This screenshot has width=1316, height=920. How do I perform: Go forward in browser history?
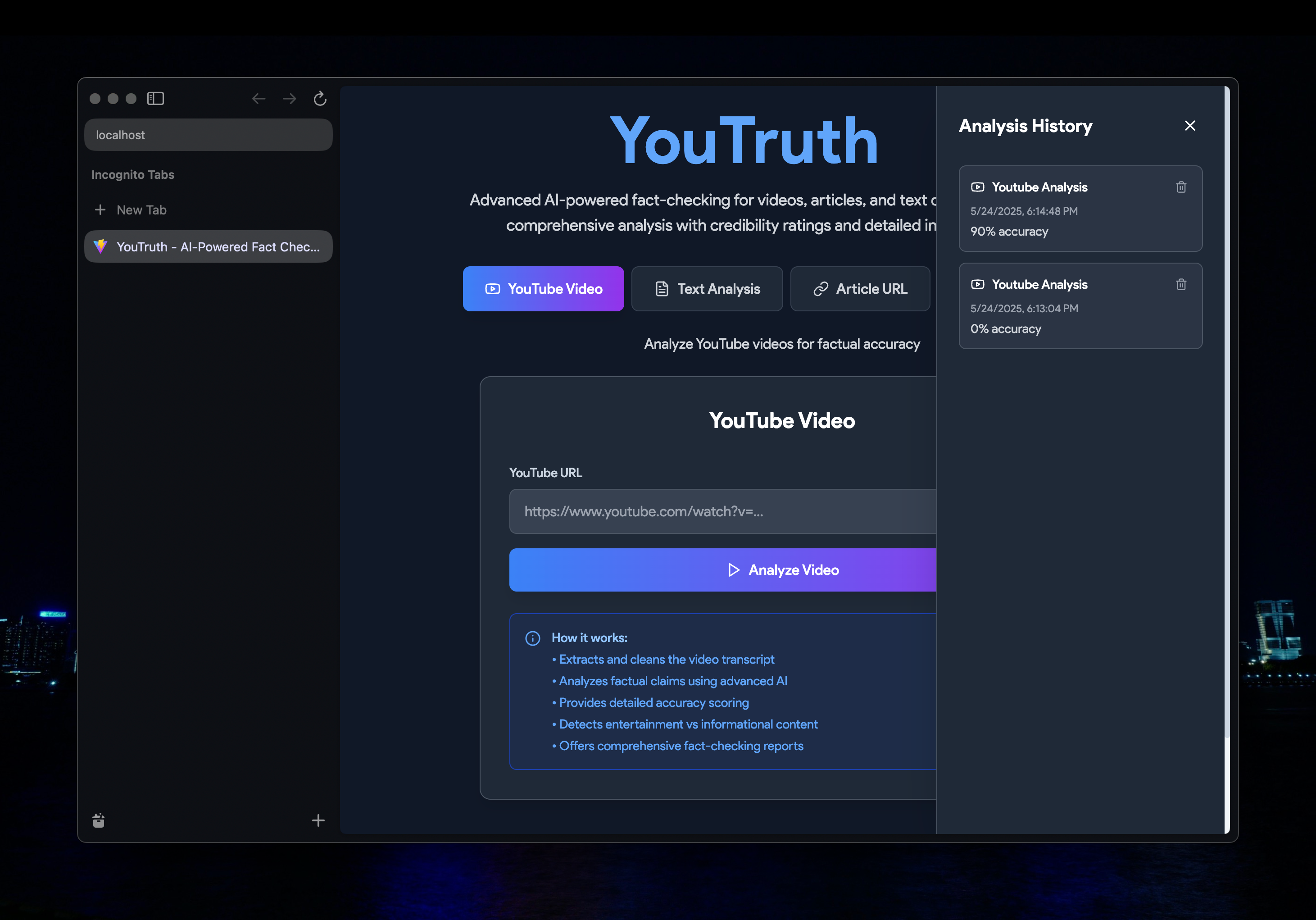(290, 99)
